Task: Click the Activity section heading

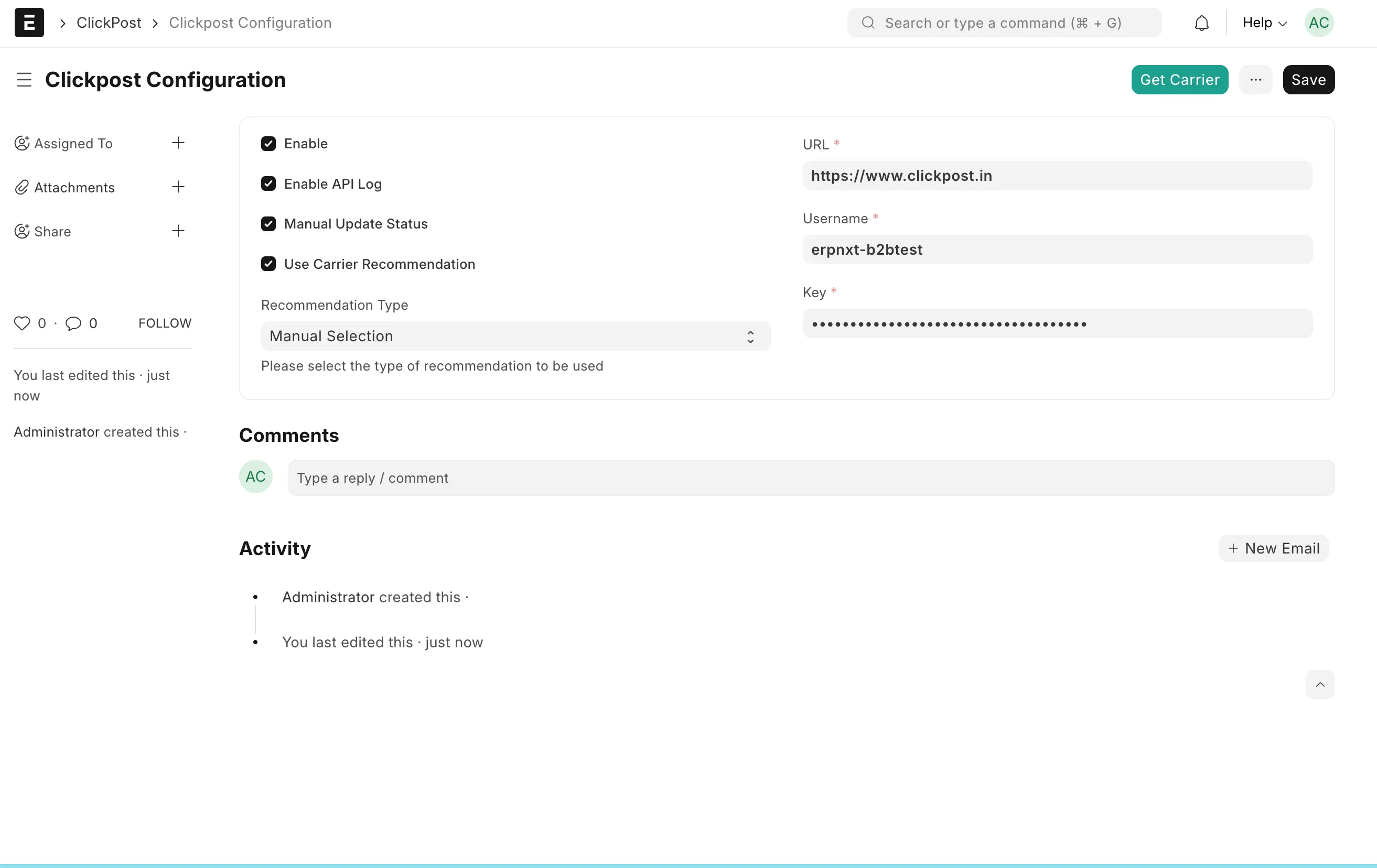Action: tap(275, 549)
